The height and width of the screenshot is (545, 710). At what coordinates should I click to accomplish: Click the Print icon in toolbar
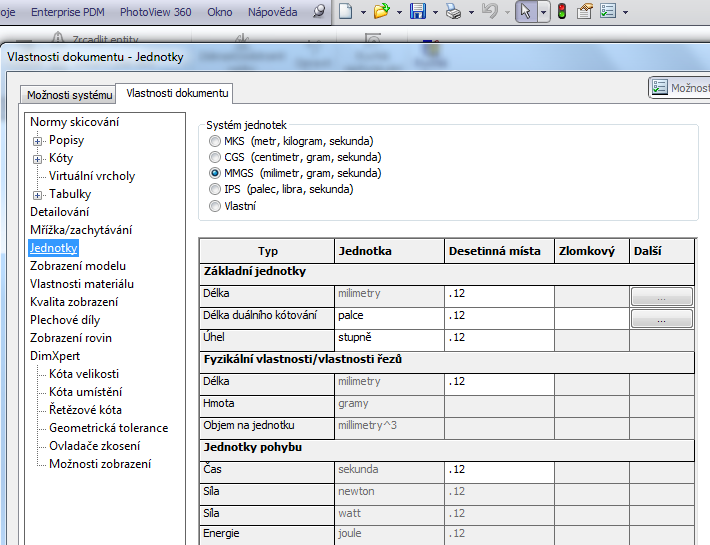click(453, 11)
